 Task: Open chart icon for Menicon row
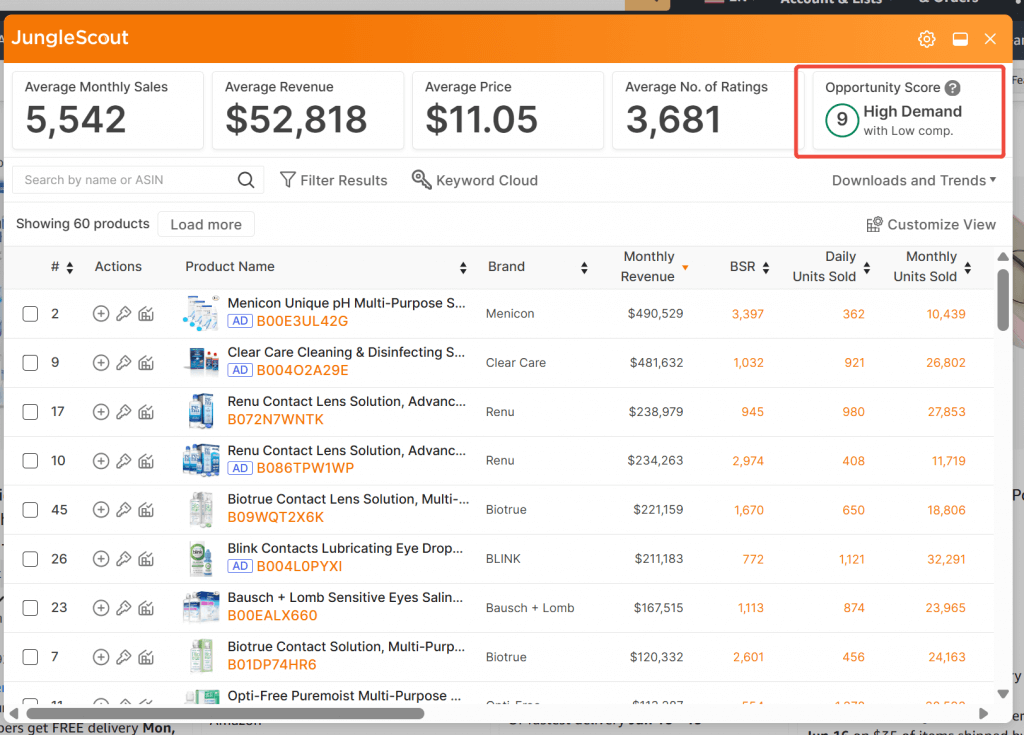(x=146, y=314)
